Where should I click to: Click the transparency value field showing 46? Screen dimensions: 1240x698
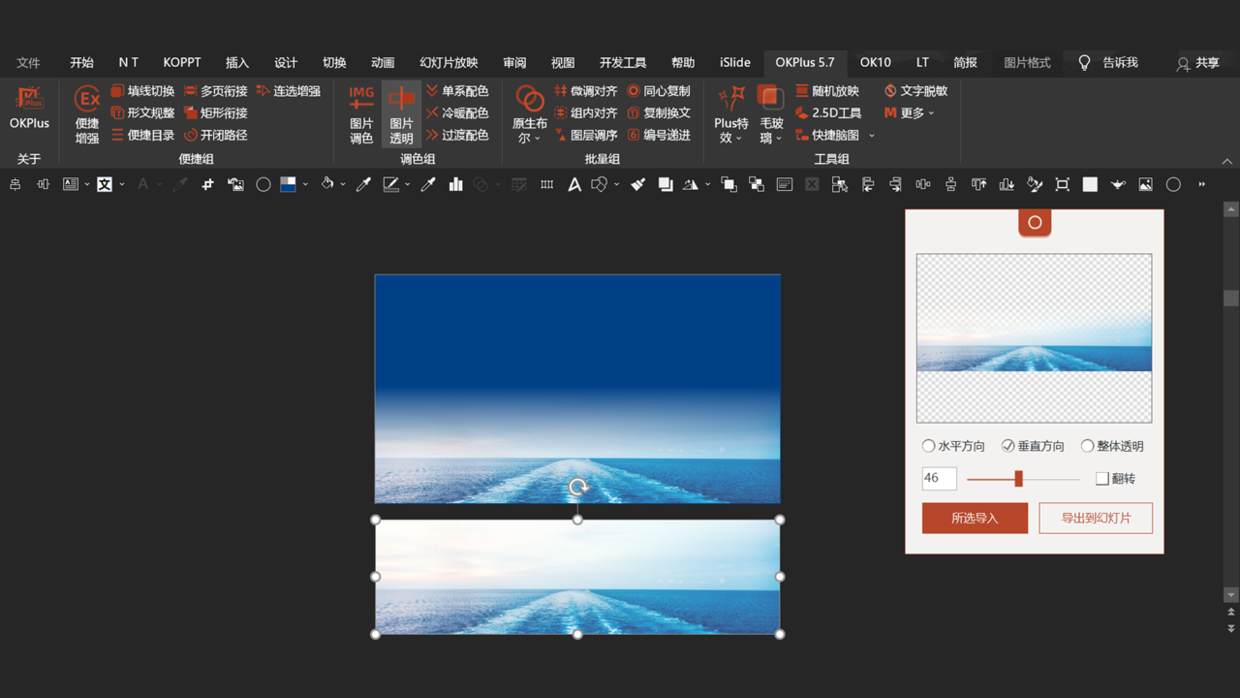[x=939, y=478]
